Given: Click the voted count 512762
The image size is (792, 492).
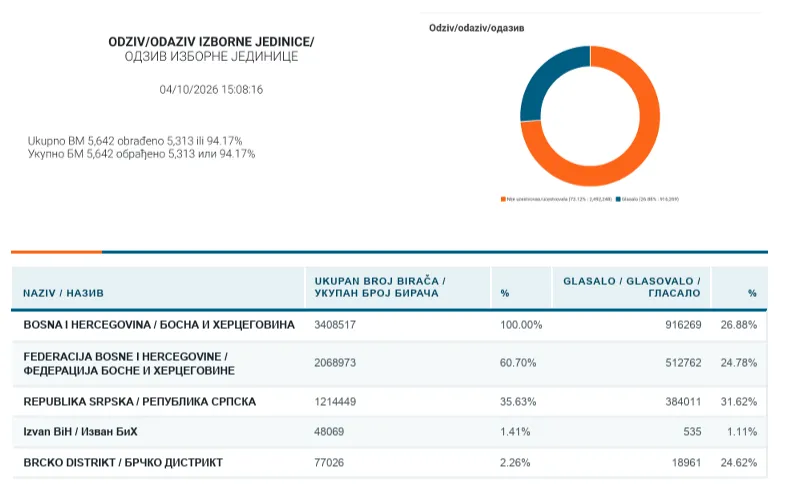Looking at the screenshot, I should [683, 363].
